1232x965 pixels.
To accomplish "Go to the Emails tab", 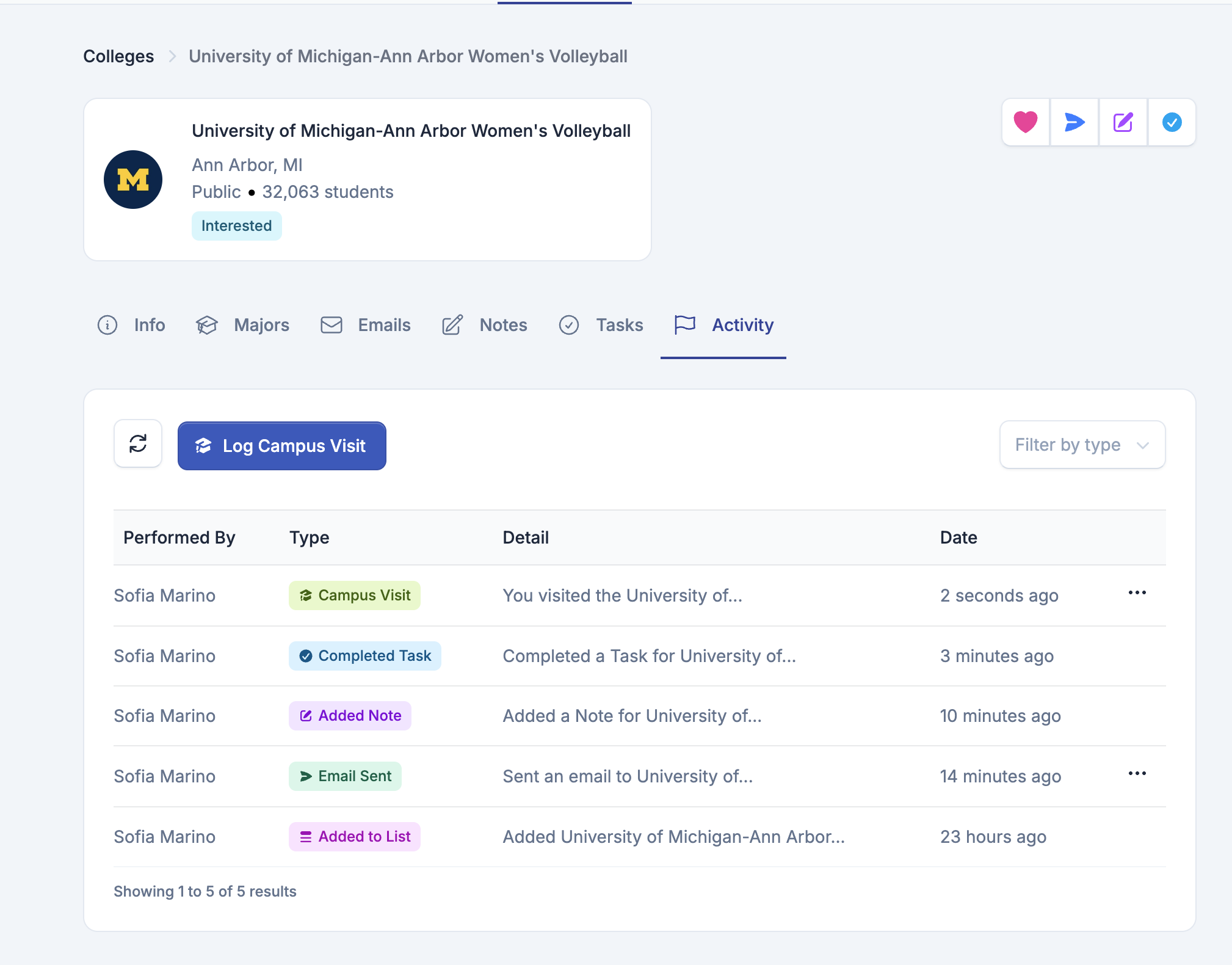I will click(366, 325).
